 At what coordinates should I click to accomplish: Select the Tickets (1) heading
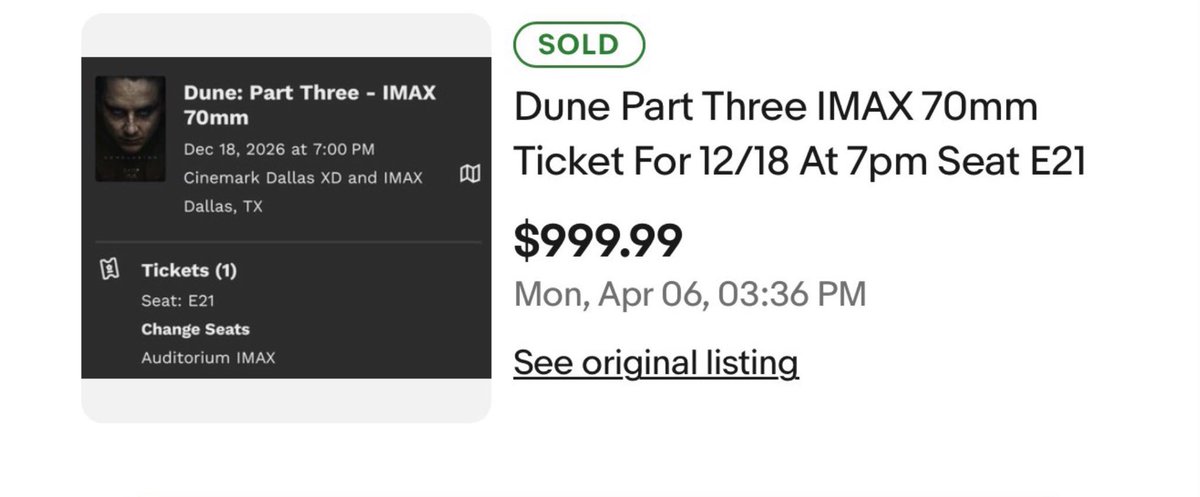tap(189, 270)
